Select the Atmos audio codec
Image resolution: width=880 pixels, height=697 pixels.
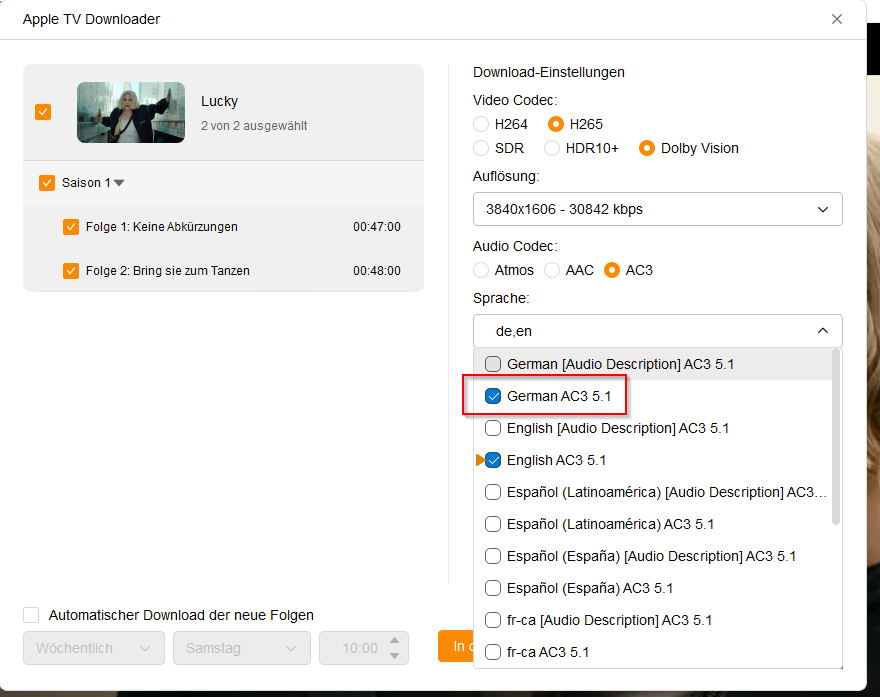tap(481, 270)
